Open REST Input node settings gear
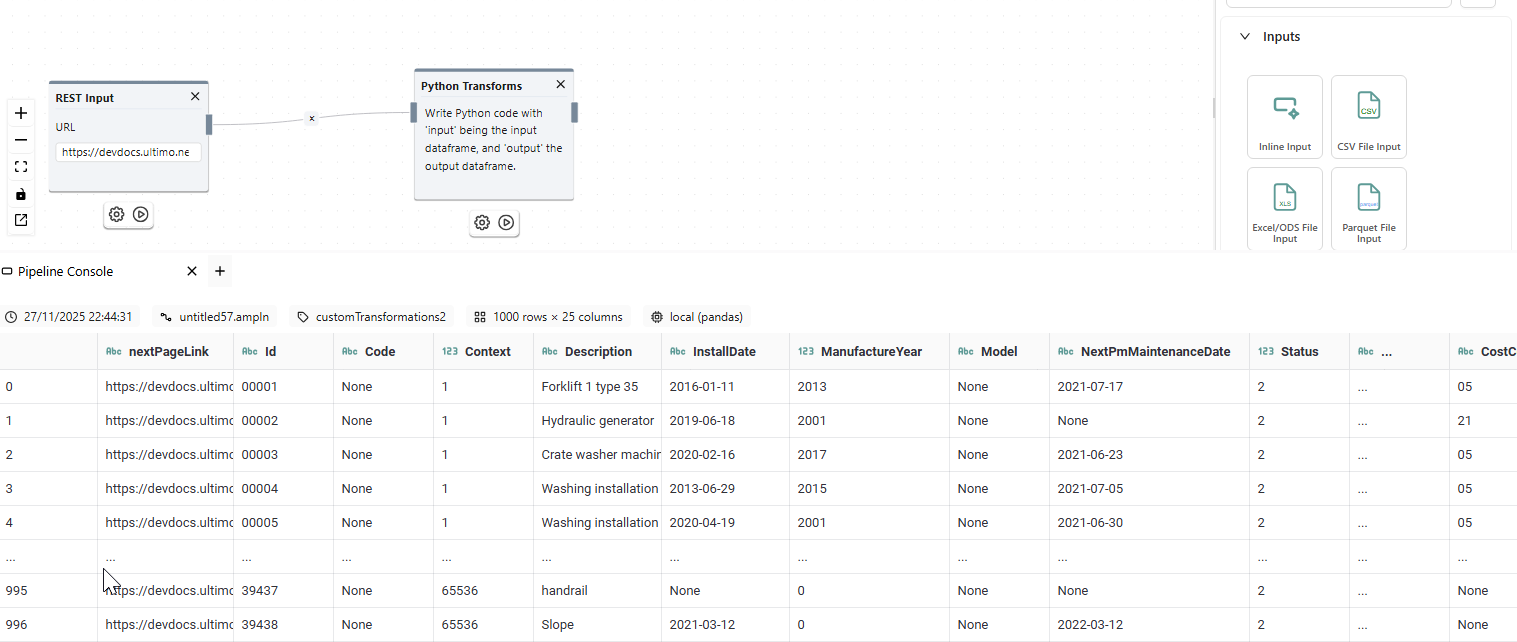The height and width of the screenshot is (642, 1517). (x=116, y=214)
